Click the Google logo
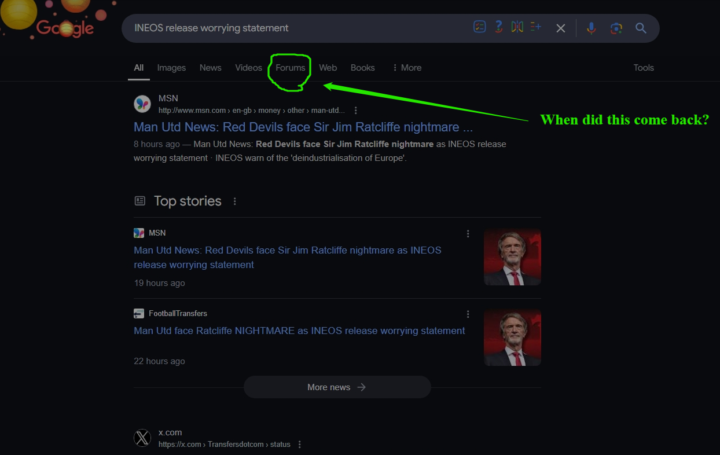This screenshot has height=455, width=720. coord(65,28)
